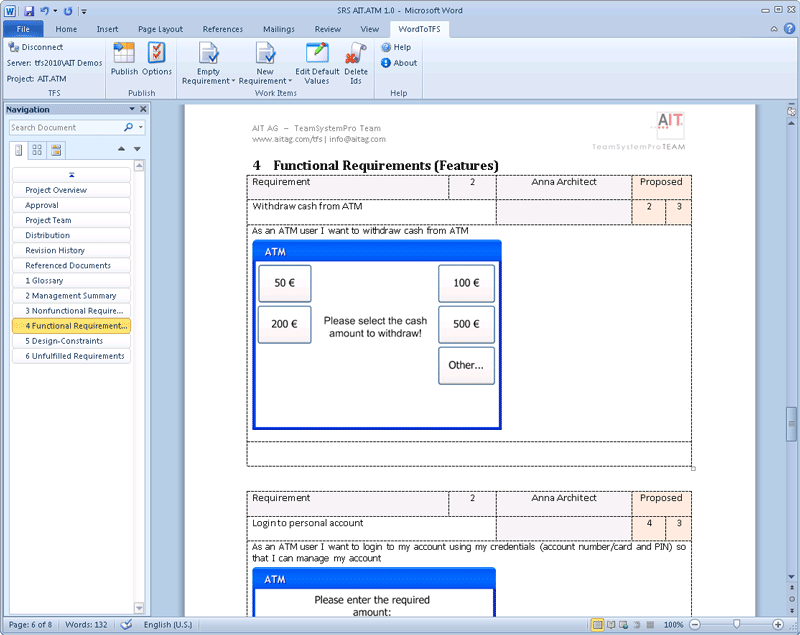800x635 pixels.
Task: Switch to the Review tab
Action: coord(327,29)
